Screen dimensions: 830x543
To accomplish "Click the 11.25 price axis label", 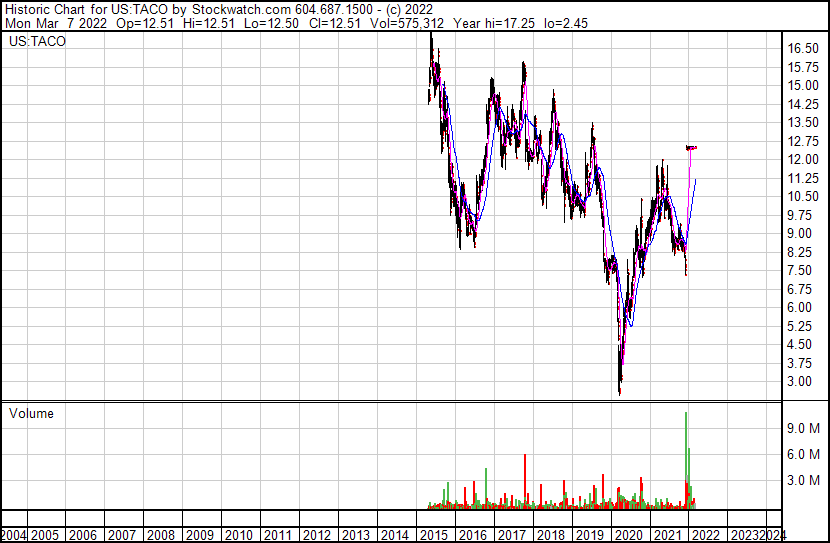I will (x=803, y=178).
